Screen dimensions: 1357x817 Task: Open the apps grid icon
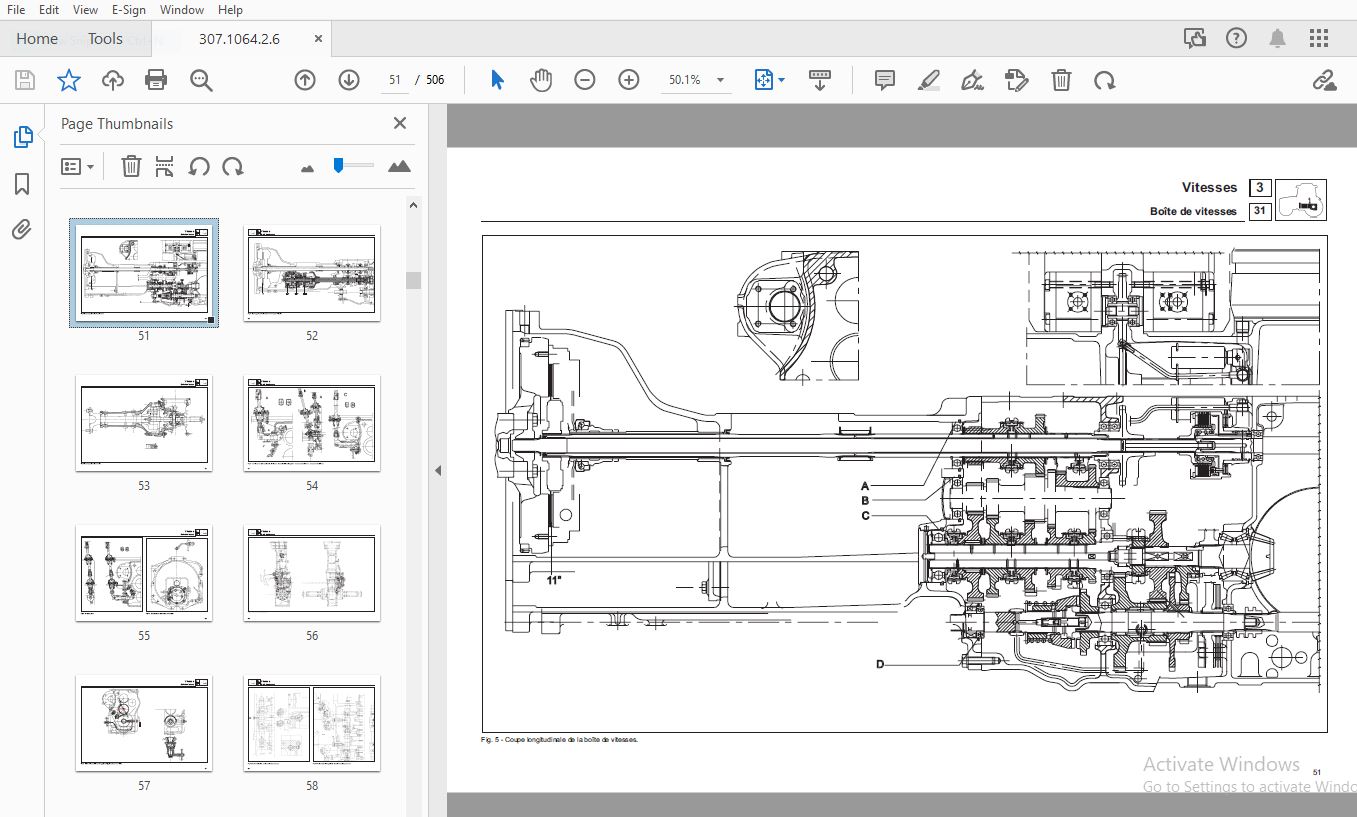pyautogui.click(x=1319, y=38)
